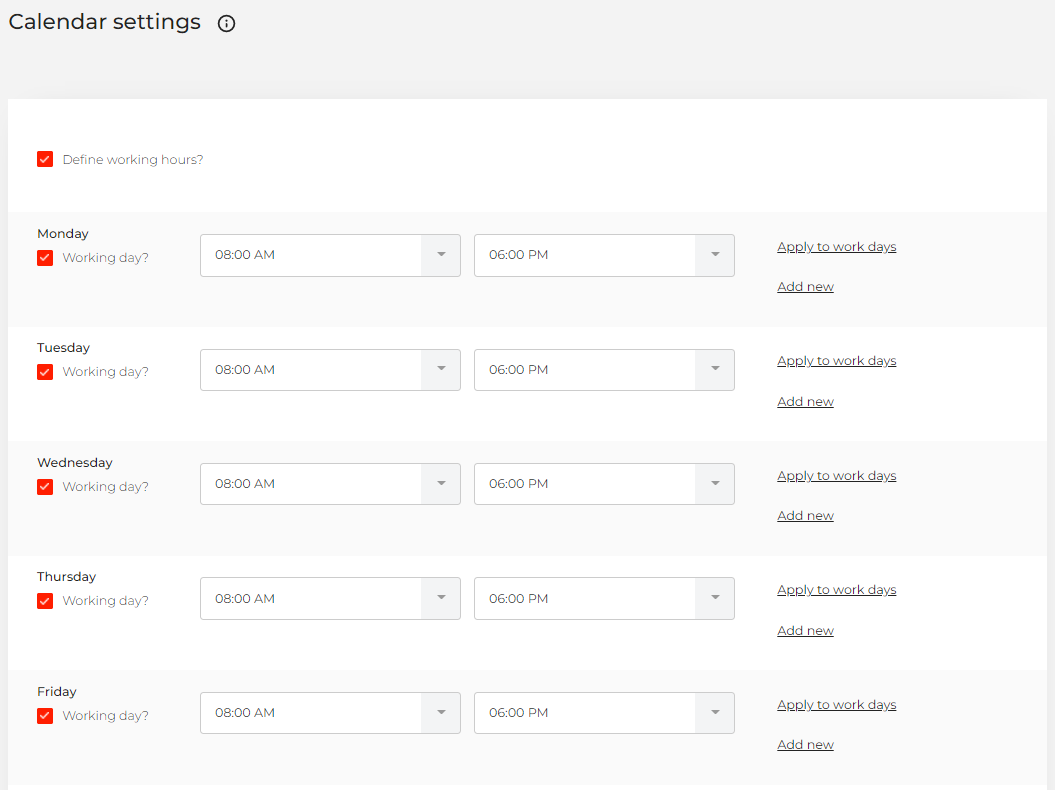Viewport: 1055px width, 790px height.
Task: Select Apply to work days for Wednesday
Action: pos(836,475)
